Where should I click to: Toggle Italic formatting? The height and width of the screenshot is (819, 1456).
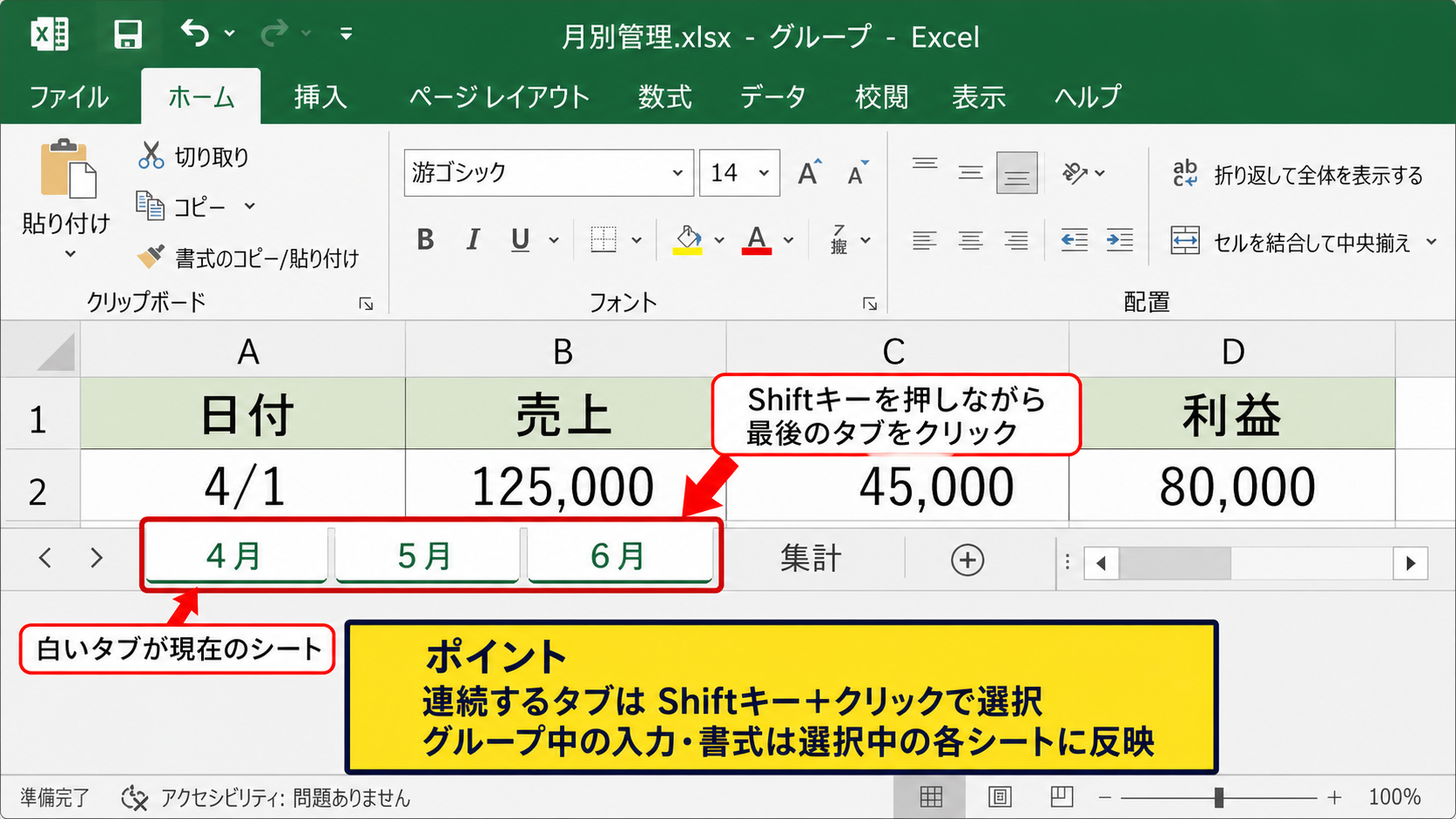pyautogui.click(x=473, y=239)
